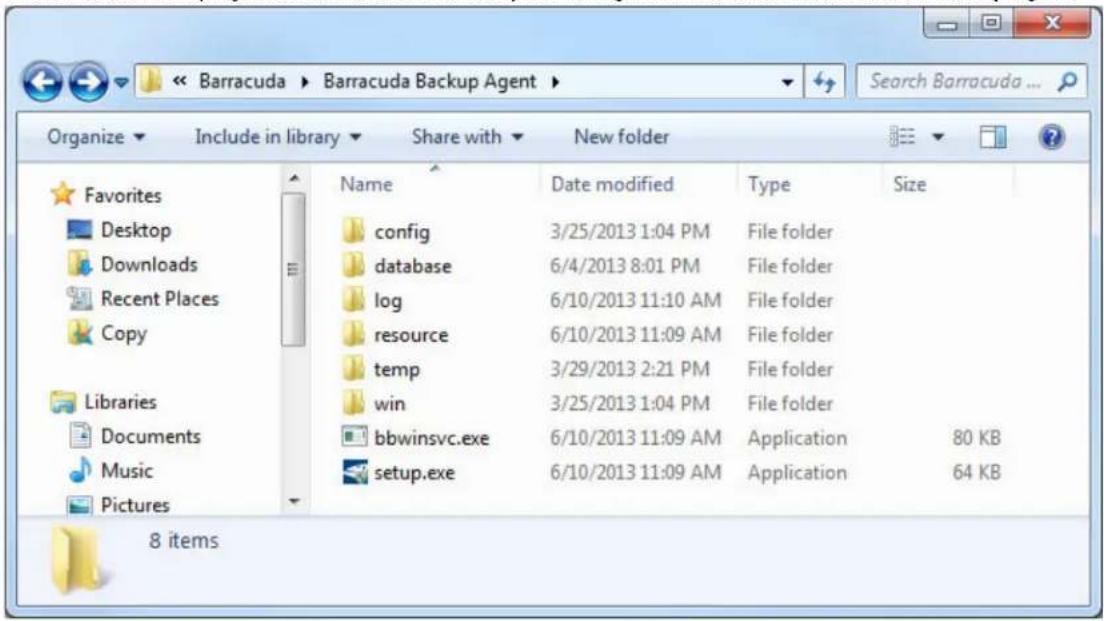
Task: Select the config folder name
Action: point(402,232)
